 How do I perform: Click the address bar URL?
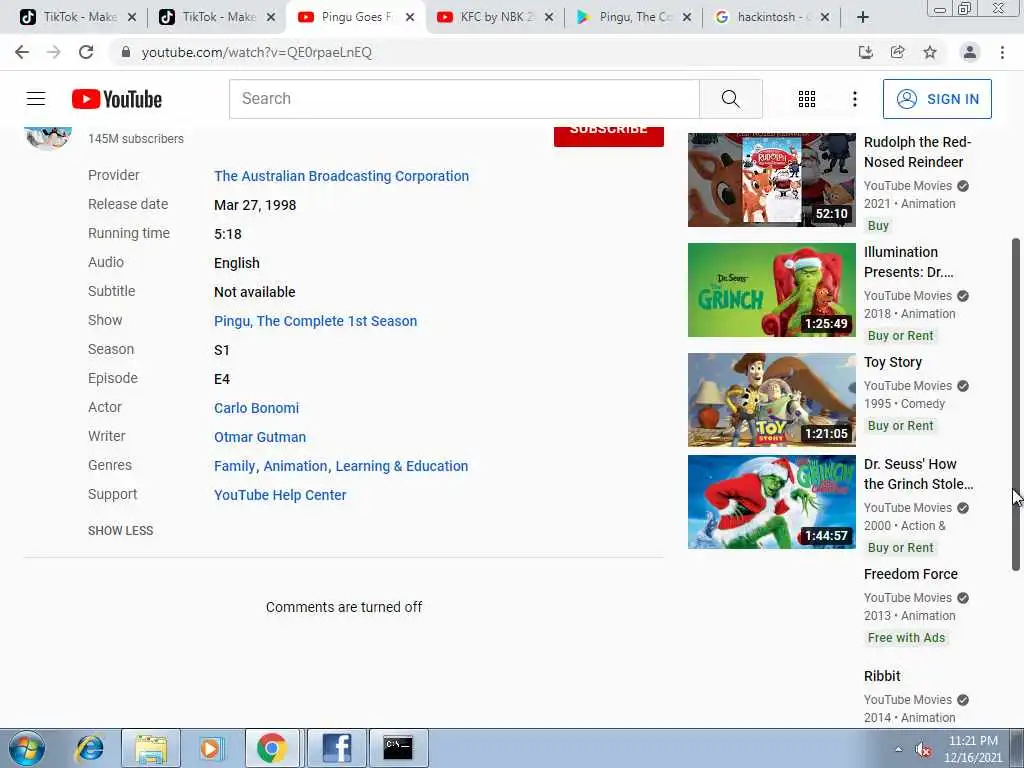click(x=257, y=52)
